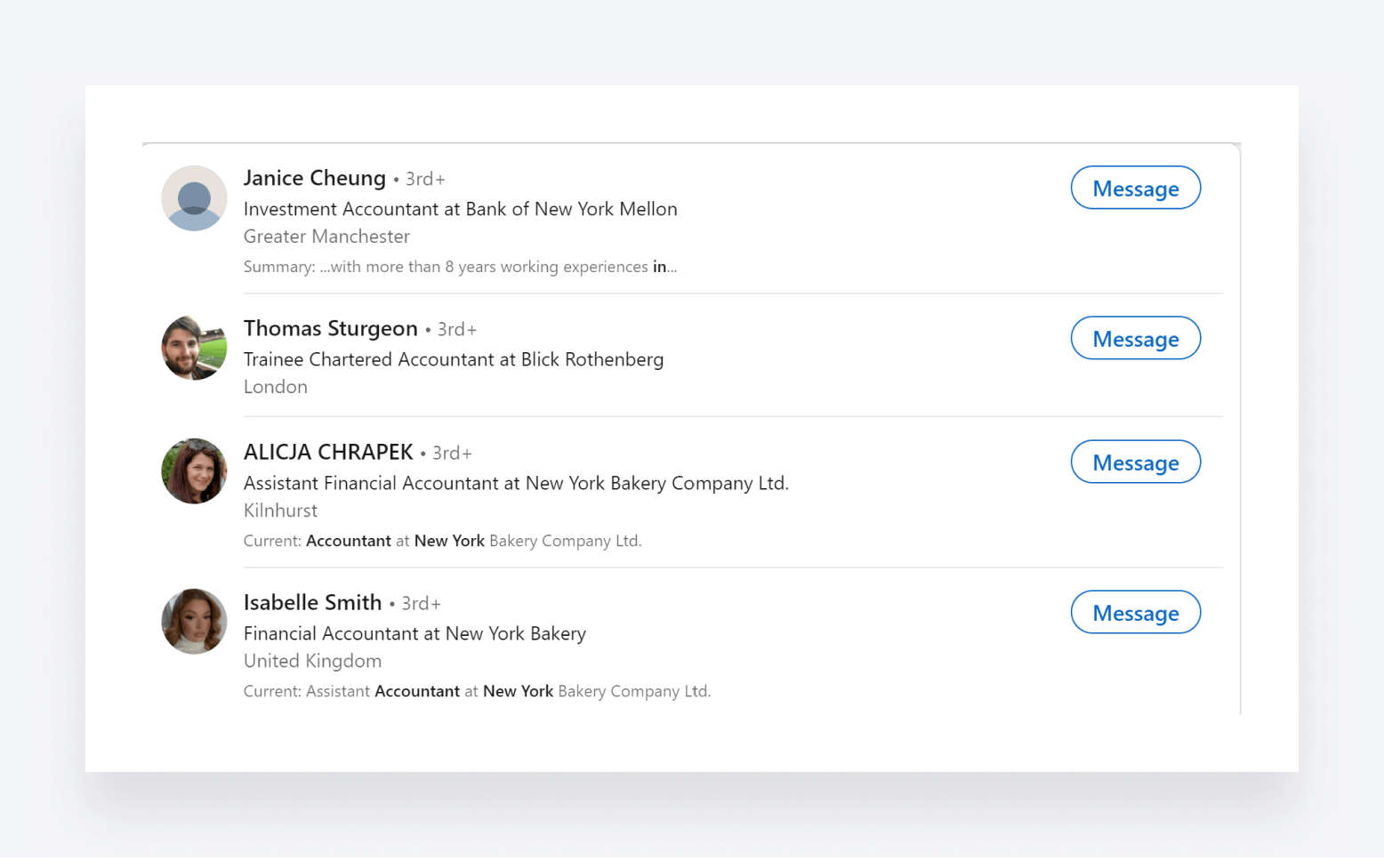Image resolution: width=1384 pixels, height=868 pixels.
Task: Click Isabelle Smith's profile photo
Action: [x=194, y=622]
